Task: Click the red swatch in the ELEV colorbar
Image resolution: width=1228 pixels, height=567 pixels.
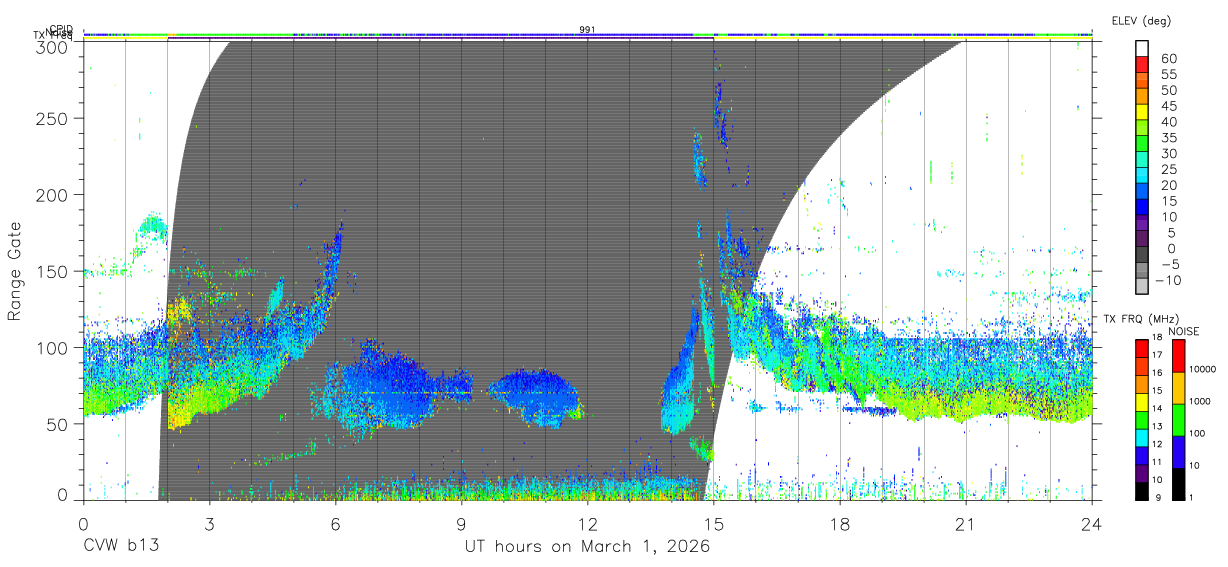Action: pyautogui.click(x=1142, y=65)
